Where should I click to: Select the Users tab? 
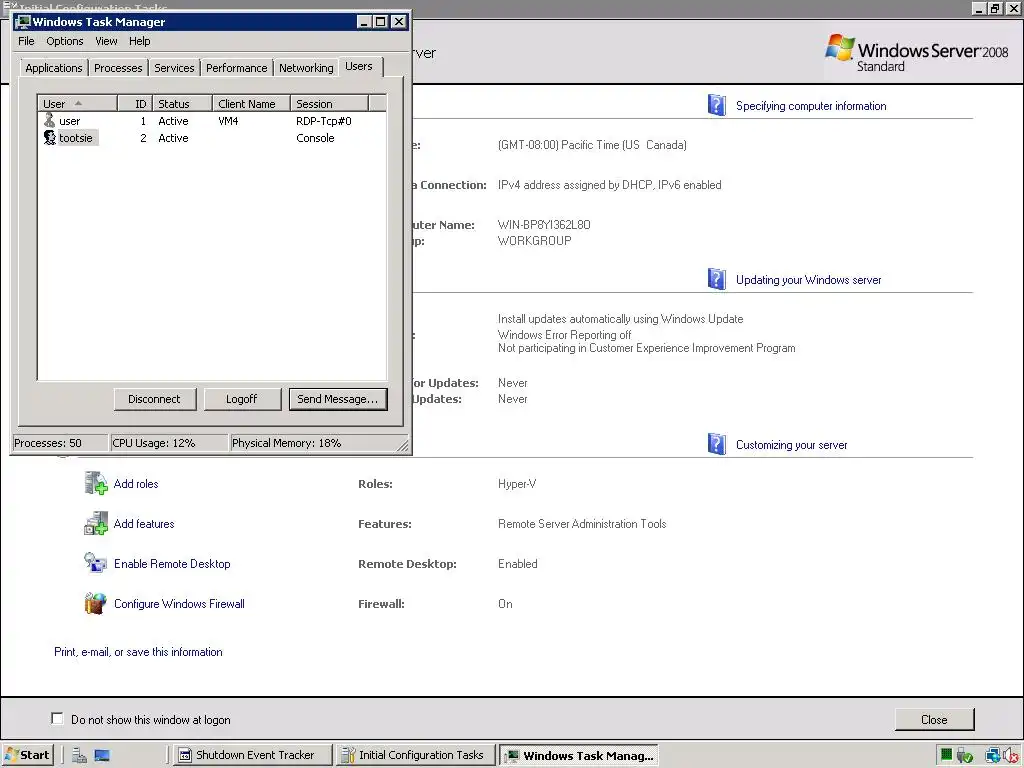[359, 67]
